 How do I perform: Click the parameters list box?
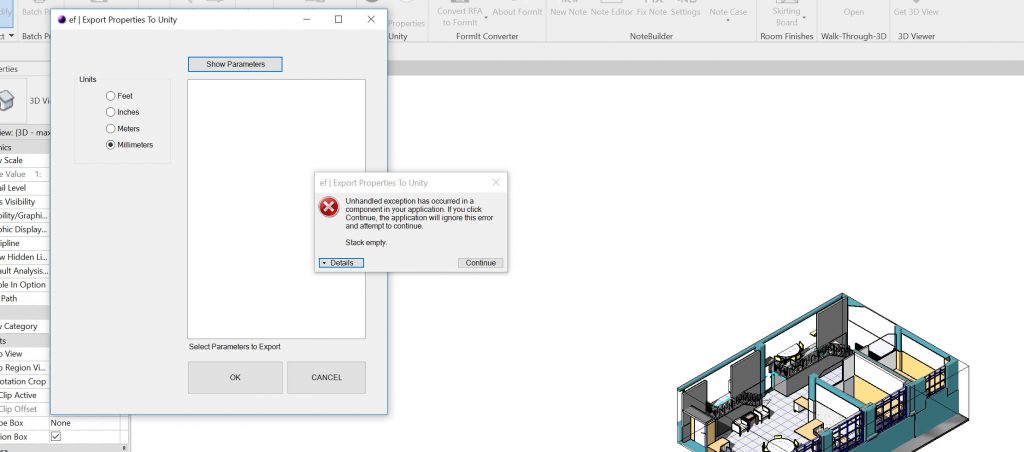pos(276,208)
